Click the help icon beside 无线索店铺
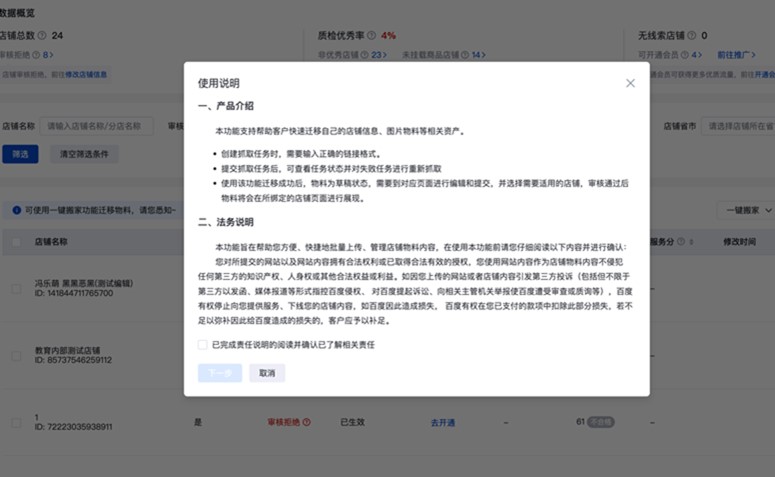Screen dimensions: 775x477 690,35
